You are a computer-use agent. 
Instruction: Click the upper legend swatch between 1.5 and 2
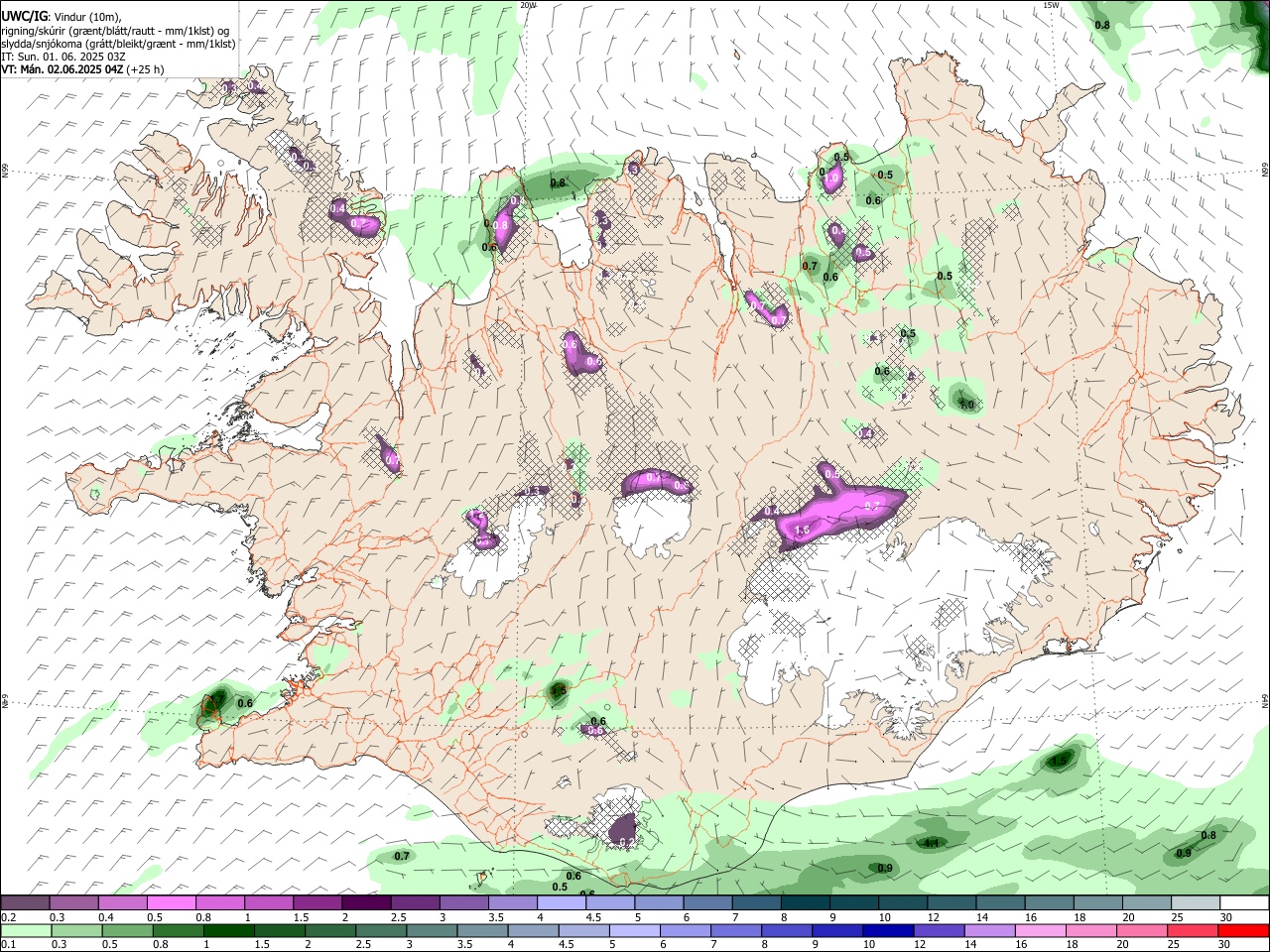[x=318, y=903]
